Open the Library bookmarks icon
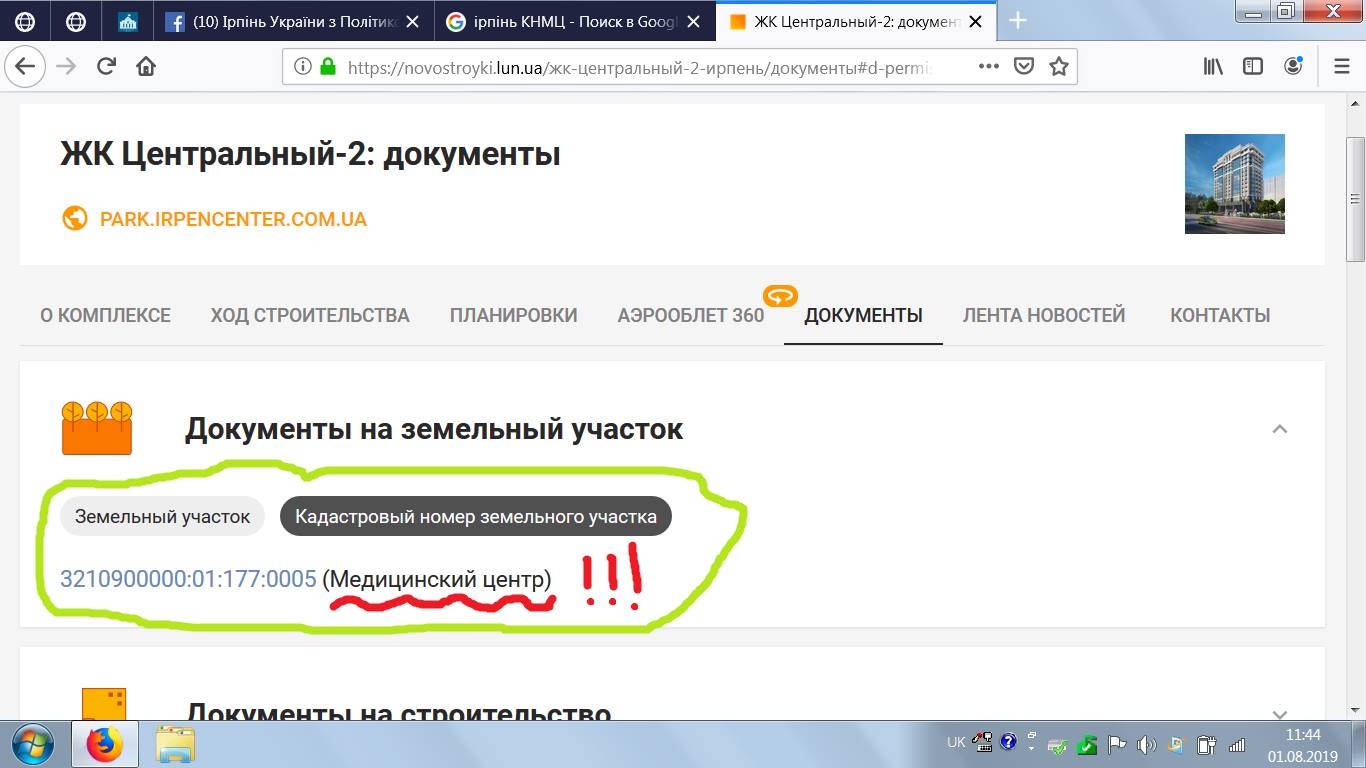Viewport: 1366px width, 768px height. [1214, 67]
